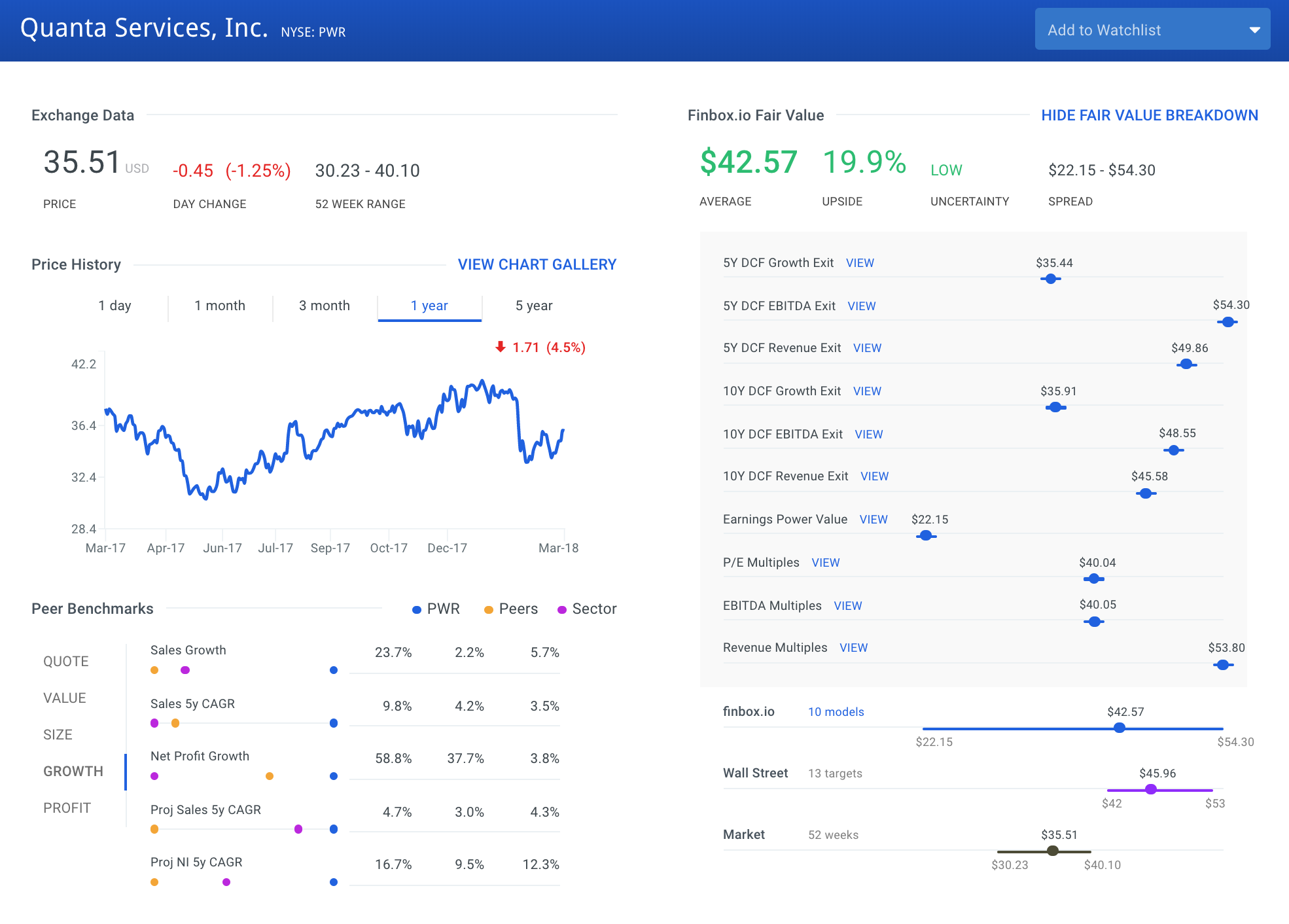Click the spread $22.15 - $54.30 value
This screenshot has width=1289, height=924.
coord(1102,170)
